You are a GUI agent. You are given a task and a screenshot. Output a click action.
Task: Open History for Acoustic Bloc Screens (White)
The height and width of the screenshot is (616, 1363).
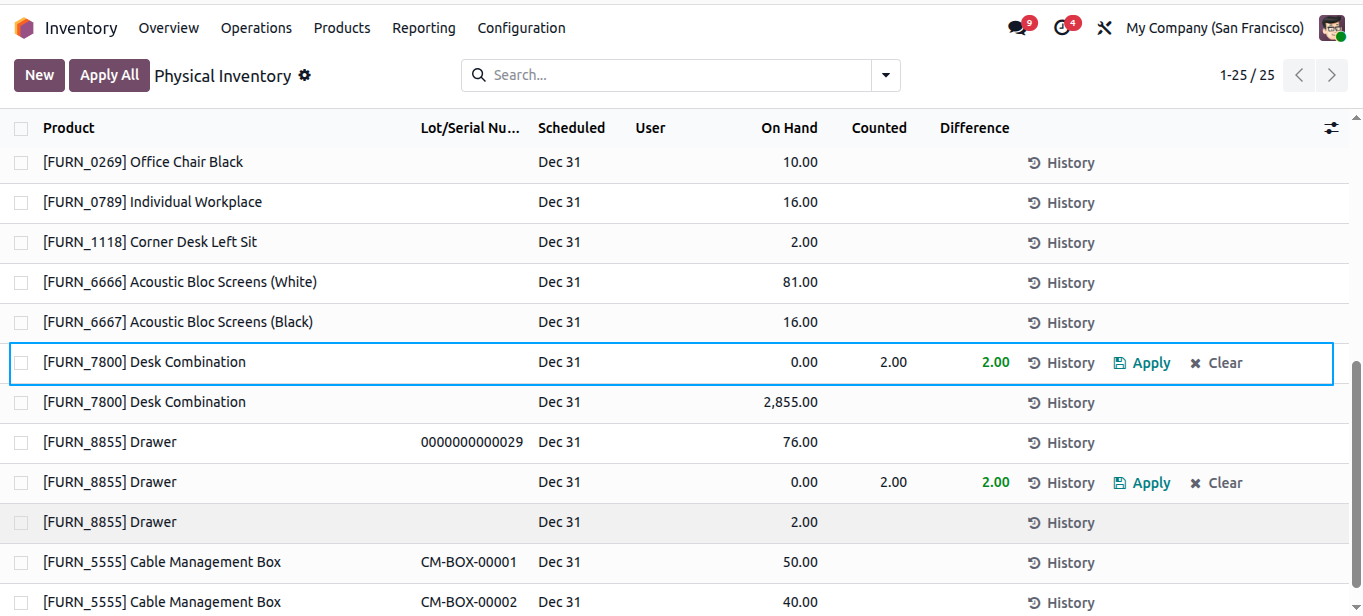(x=1061, y=283)
